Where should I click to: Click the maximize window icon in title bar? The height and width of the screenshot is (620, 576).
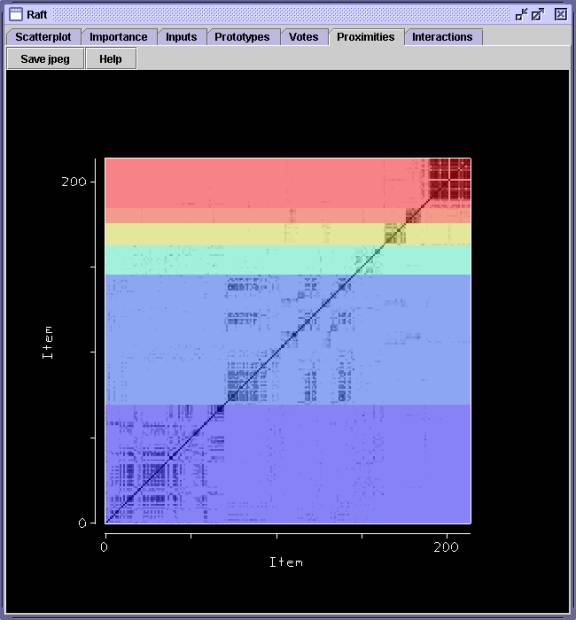(x=538, y=15)
